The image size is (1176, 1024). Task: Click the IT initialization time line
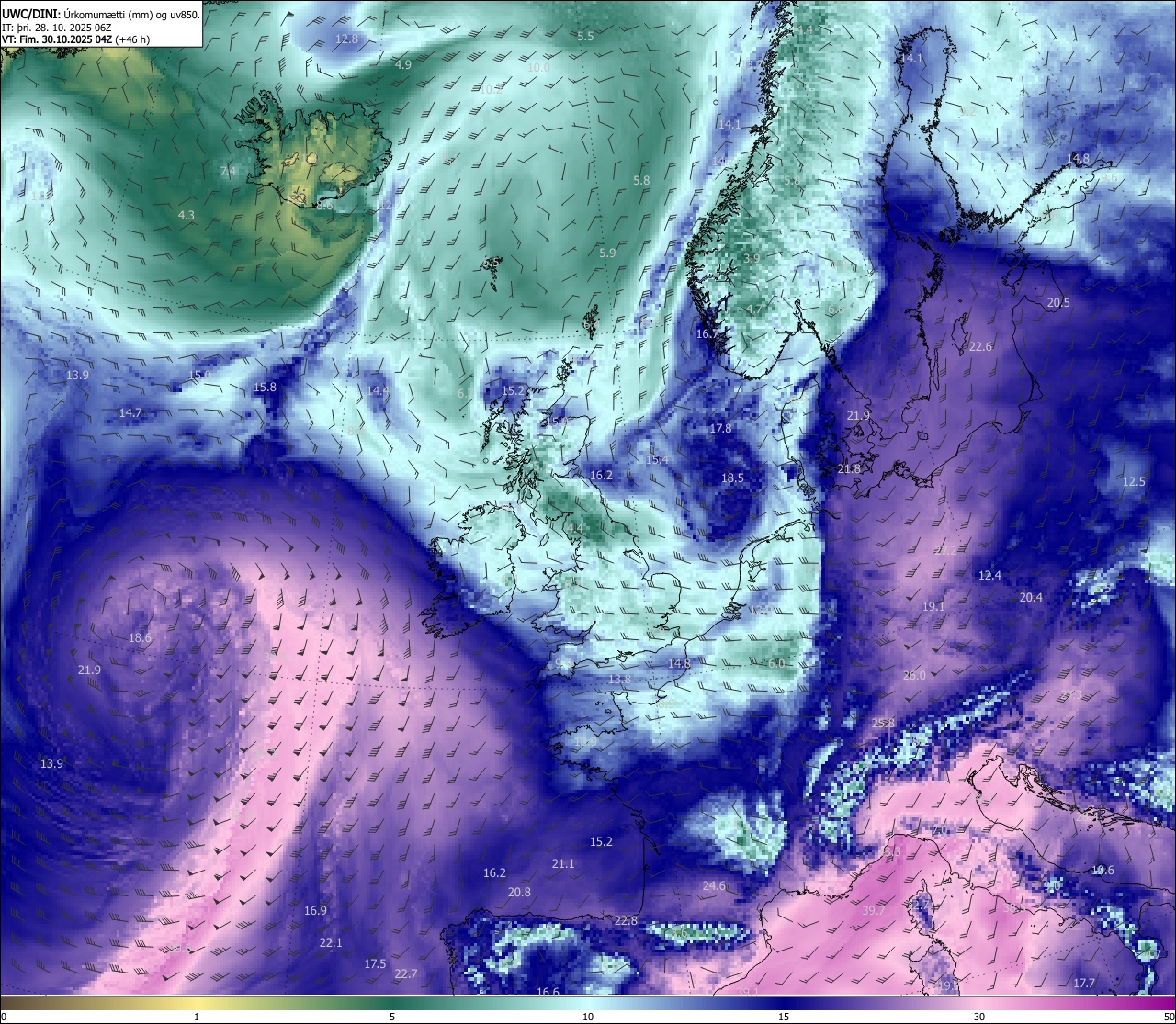tap(58, 28)
